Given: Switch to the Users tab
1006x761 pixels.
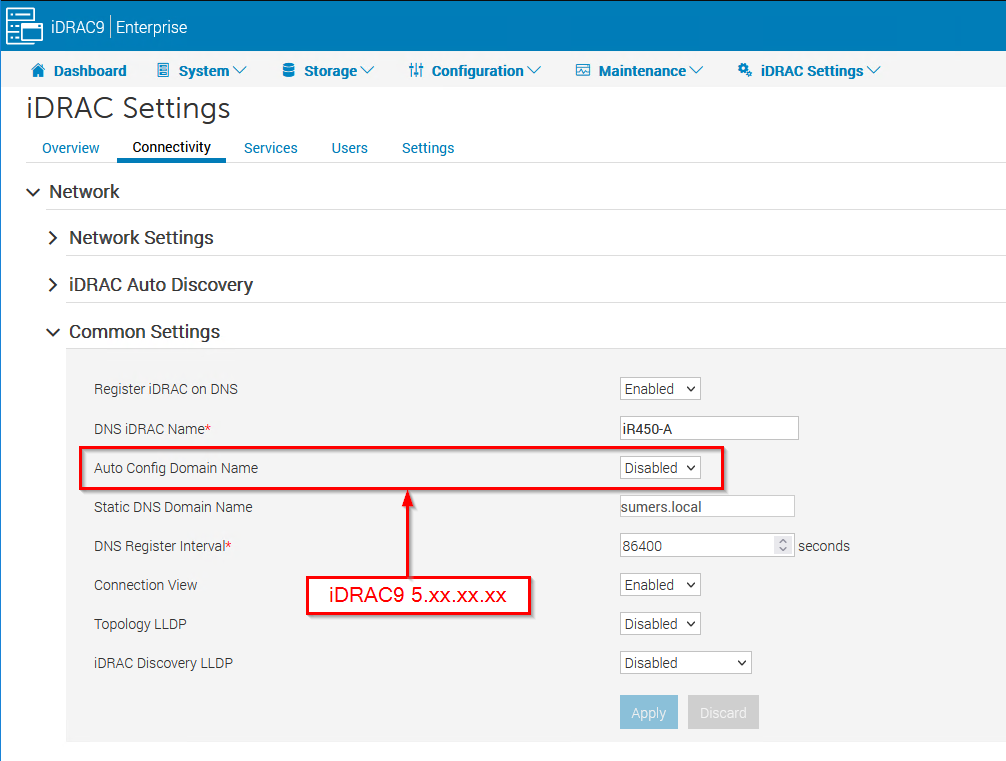Looking at the screenshot, I should point(349,148).
